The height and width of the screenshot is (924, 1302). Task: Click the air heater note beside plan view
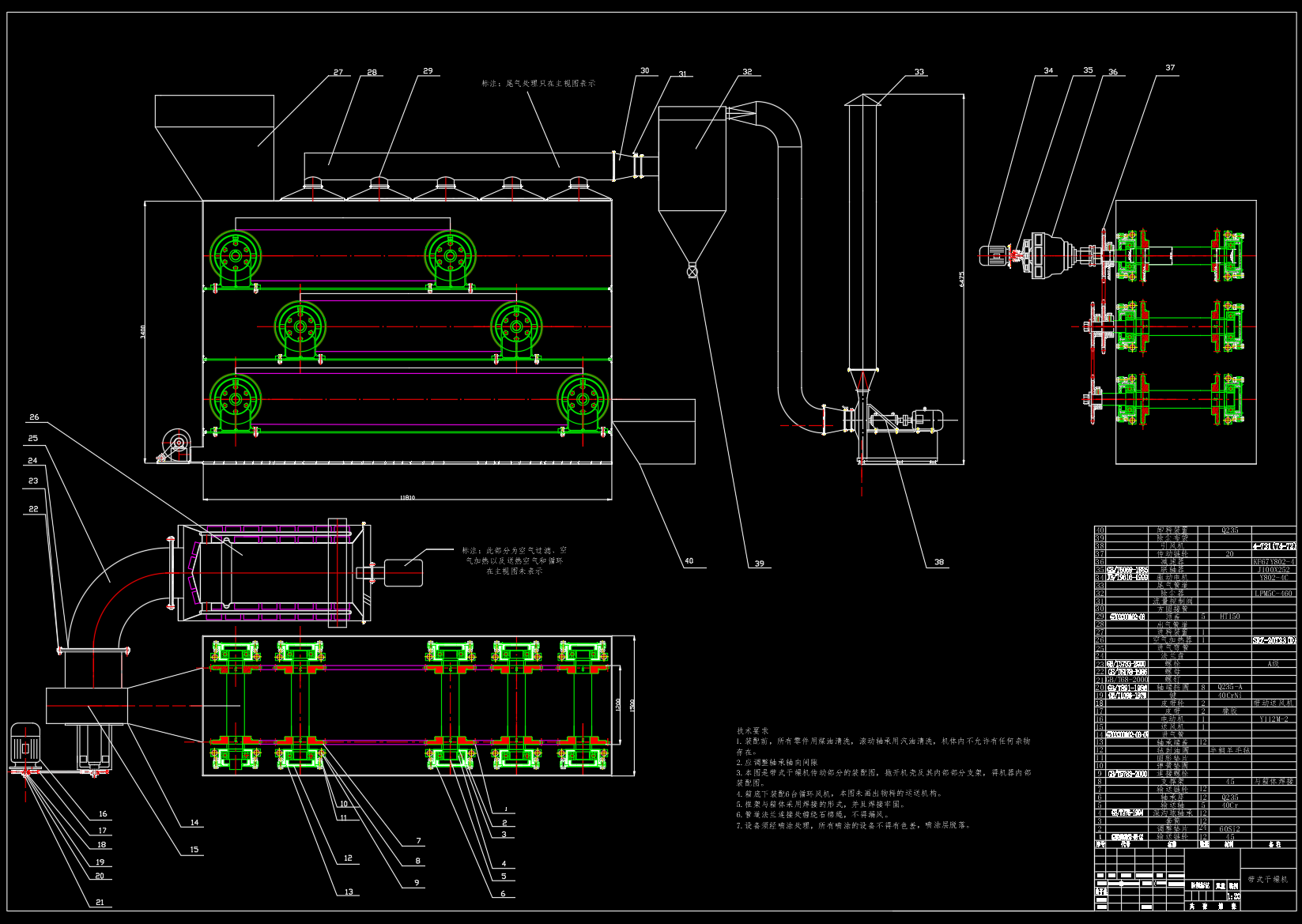point(515,560)
